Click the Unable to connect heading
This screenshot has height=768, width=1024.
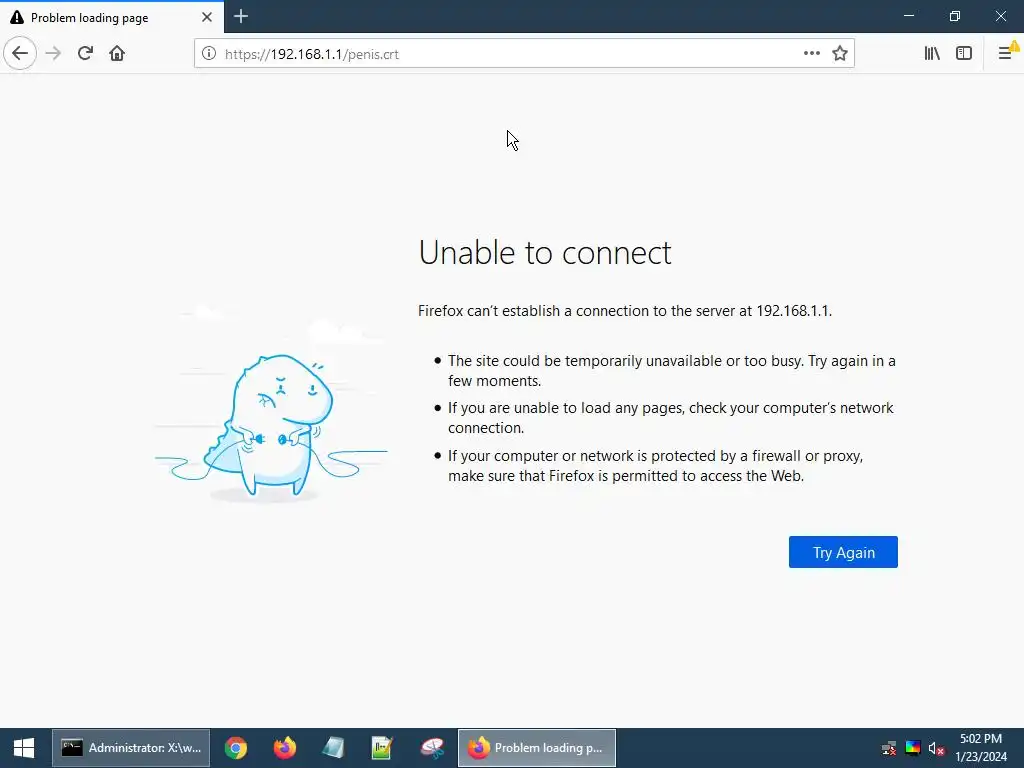(x=545, y=253)
